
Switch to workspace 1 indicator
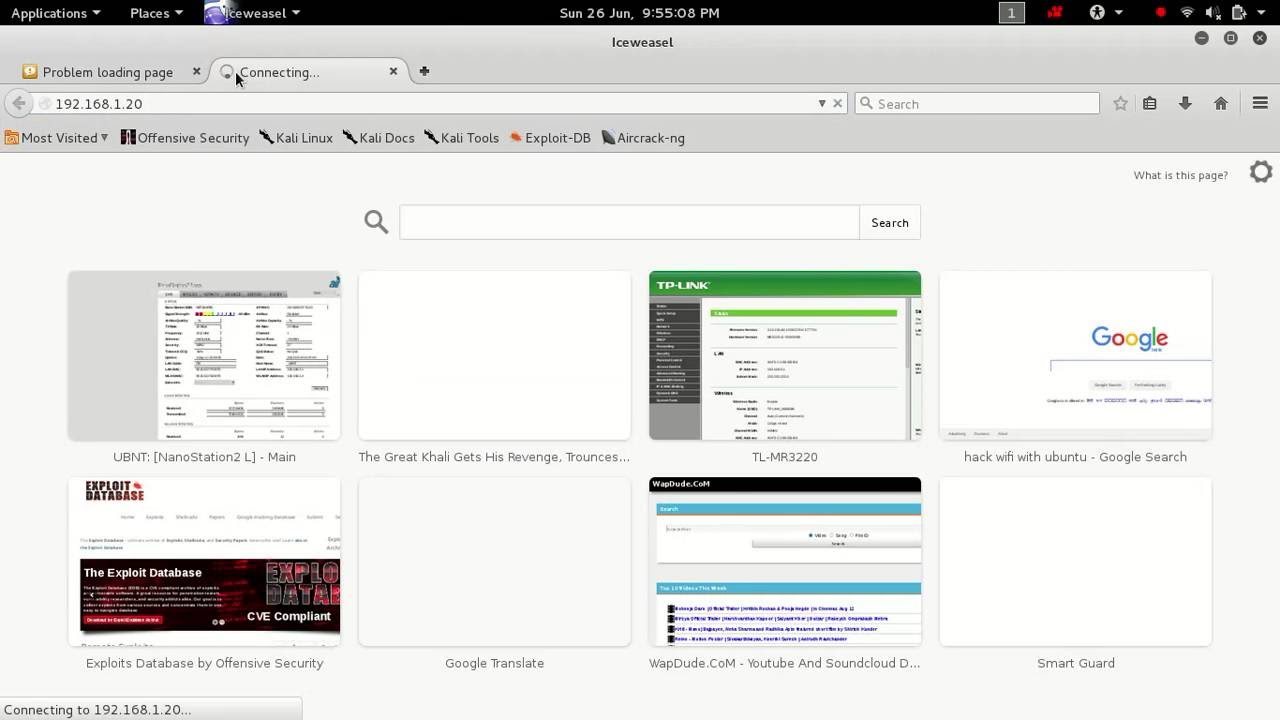(x=1011, y=13)
